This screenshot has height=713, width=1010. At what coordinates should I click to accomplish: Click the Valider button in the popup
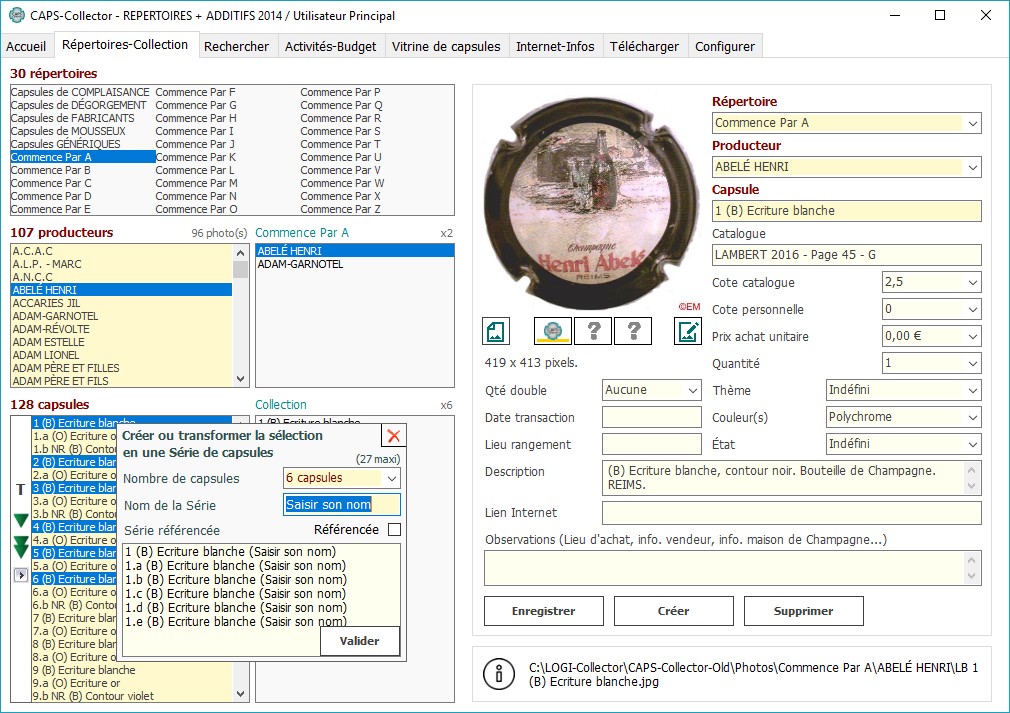pos(359,641)
